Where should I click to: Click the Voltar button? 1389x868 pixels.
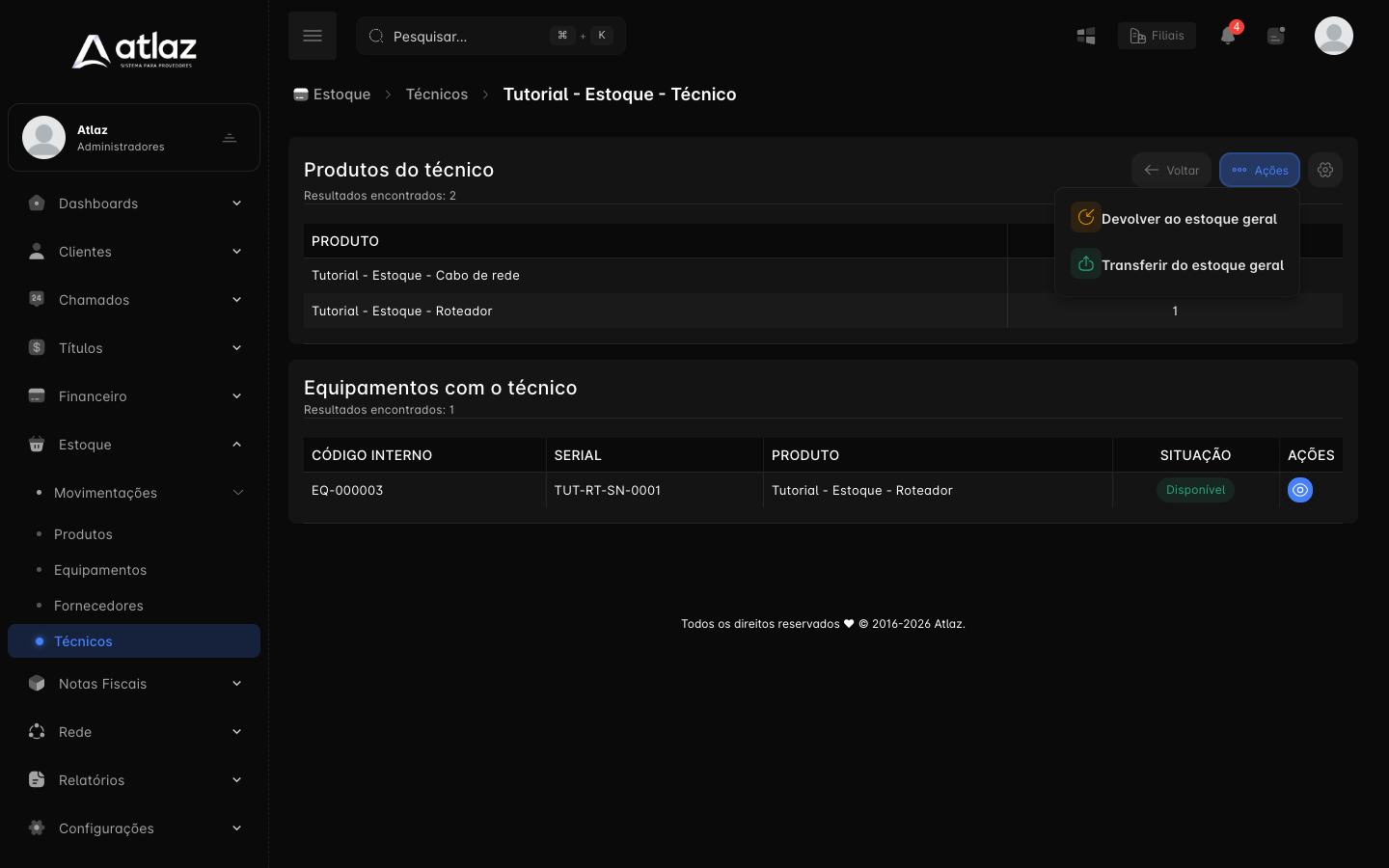1171,170
